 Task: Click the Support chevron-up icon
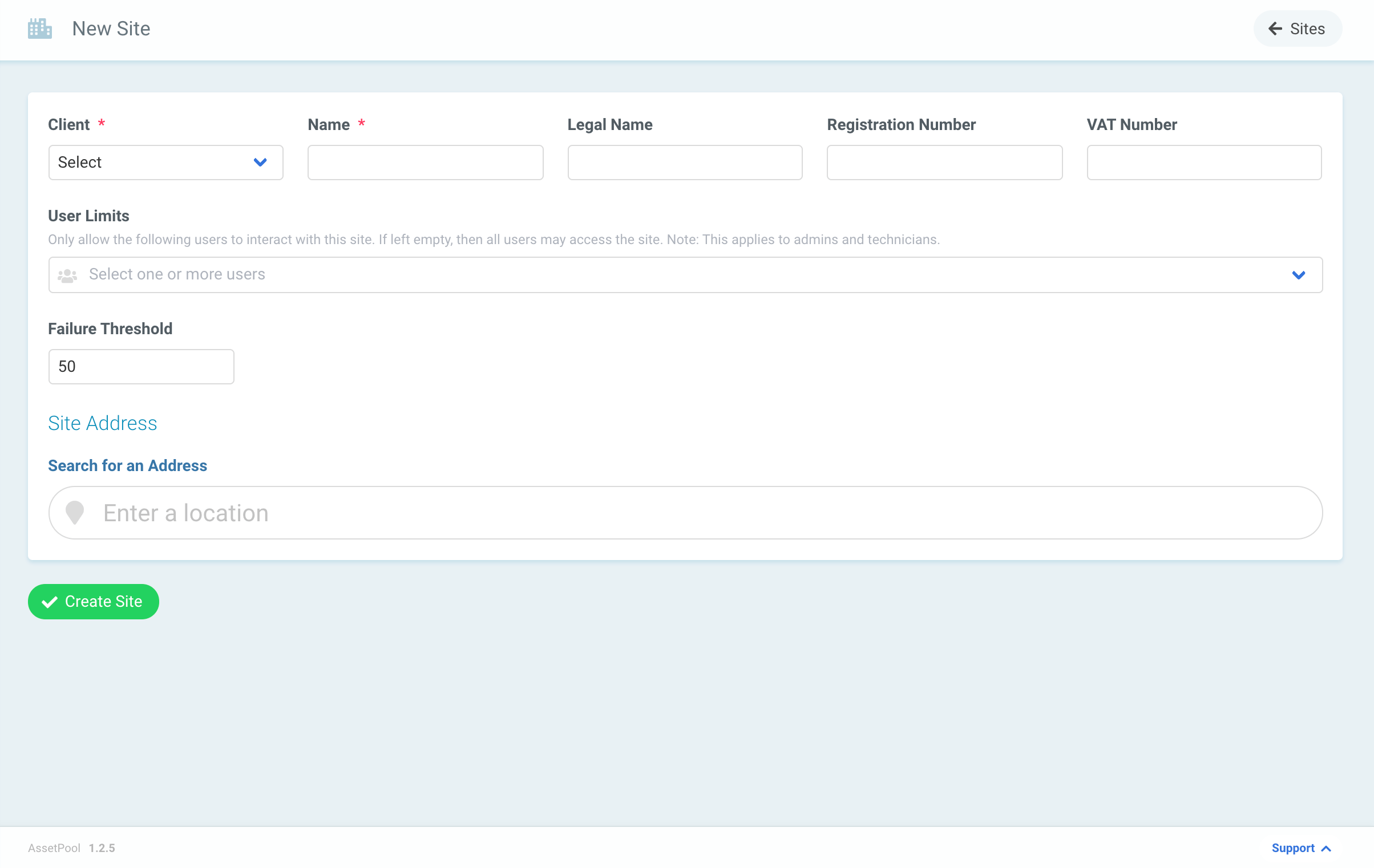click(1327, 849)
